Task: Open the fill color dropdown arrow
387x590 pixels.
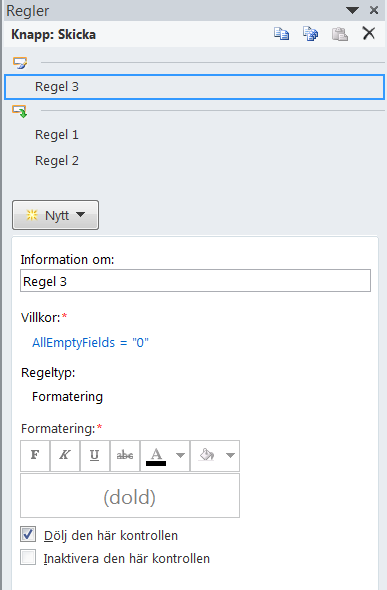Action: 230,456
